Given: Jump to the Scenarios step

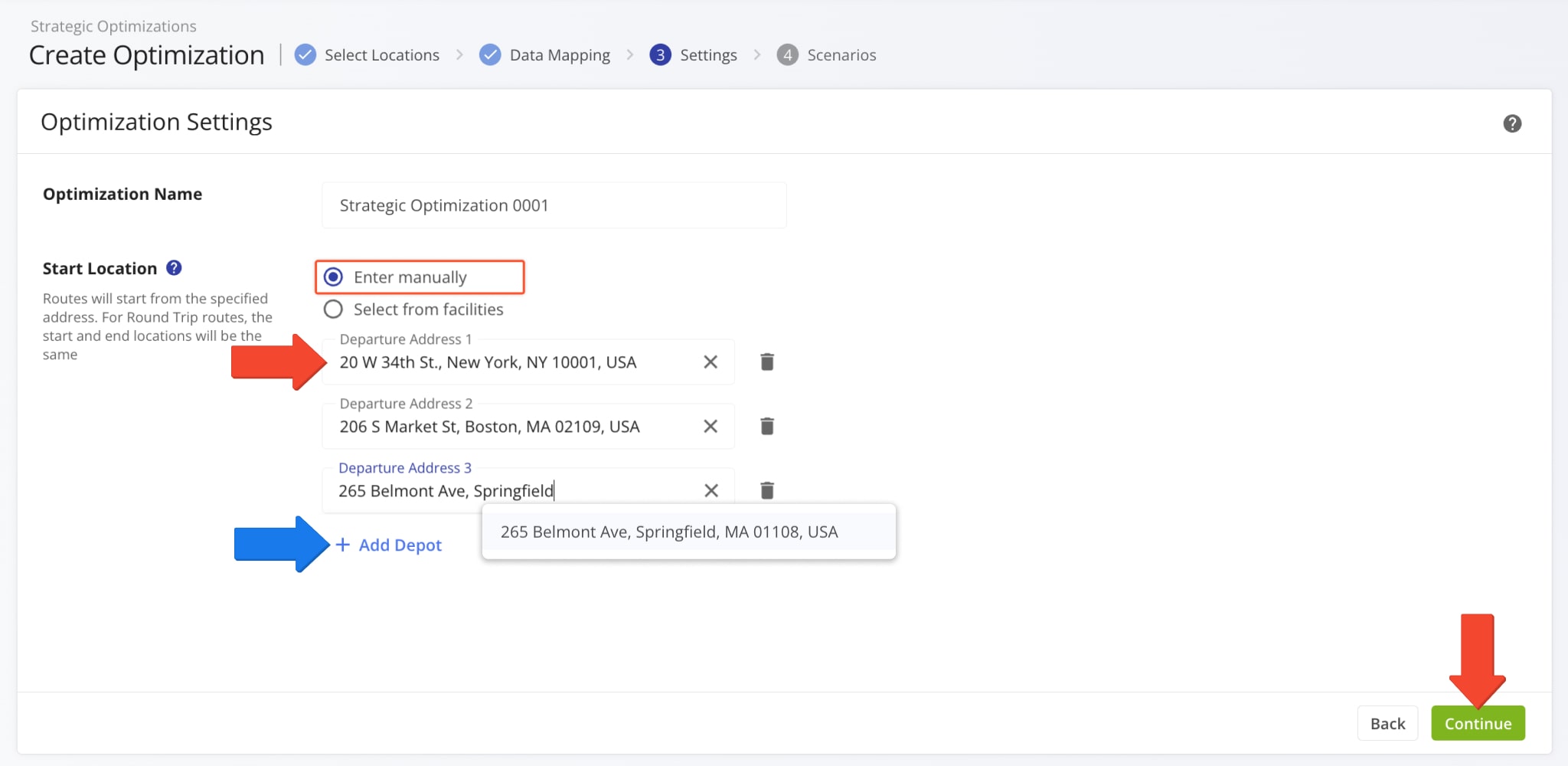Looking at the screenshot, I should pos(841,54).
